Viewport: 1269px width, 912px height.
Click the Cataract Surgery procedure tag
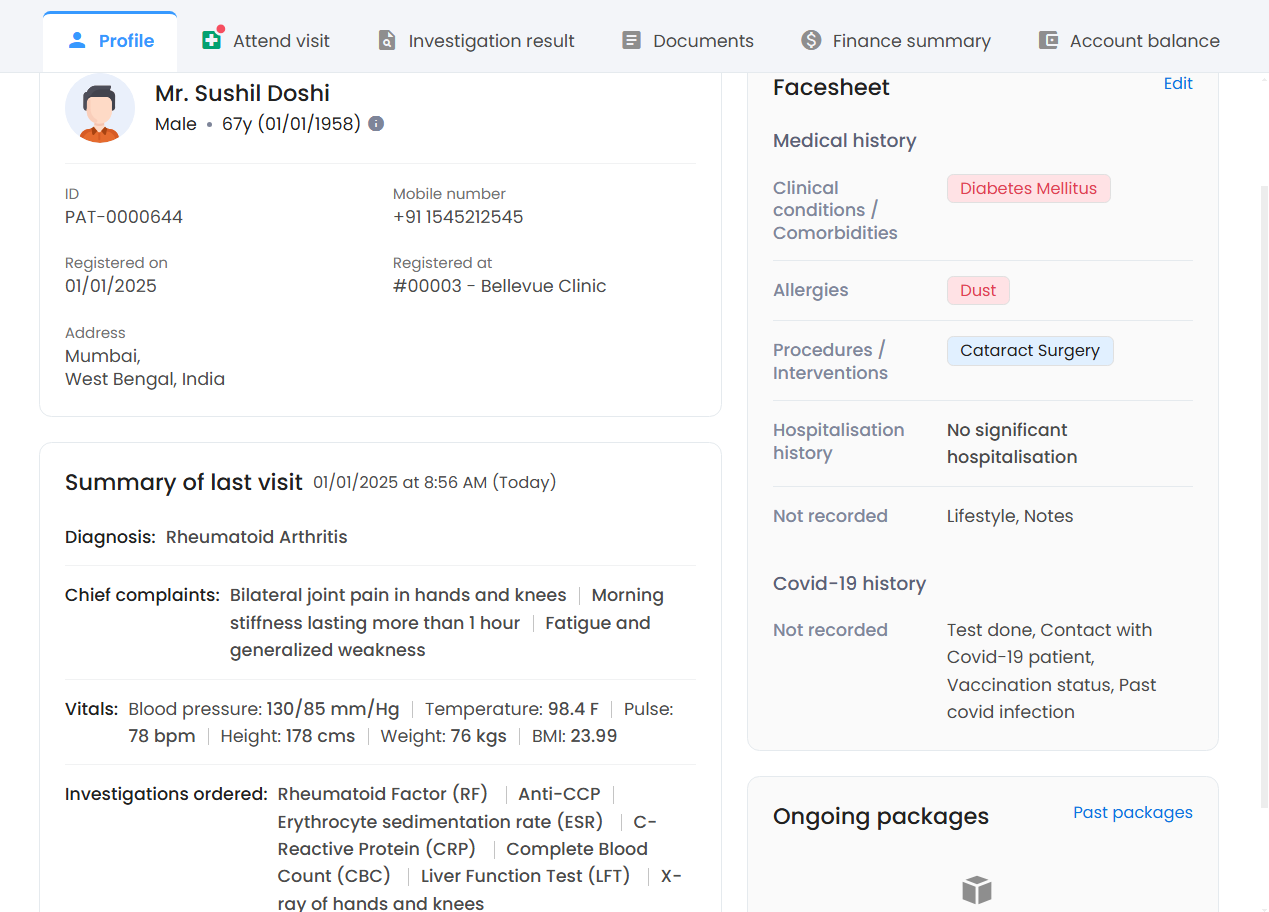point(1029,350)
